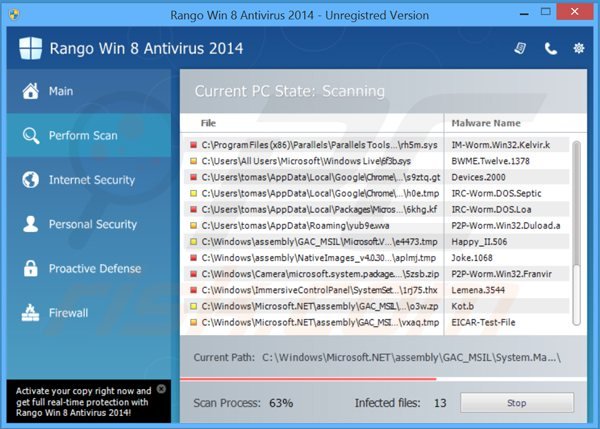
Task: Select the rh5m.sys infected file row
Action: (x=377, y=145)
